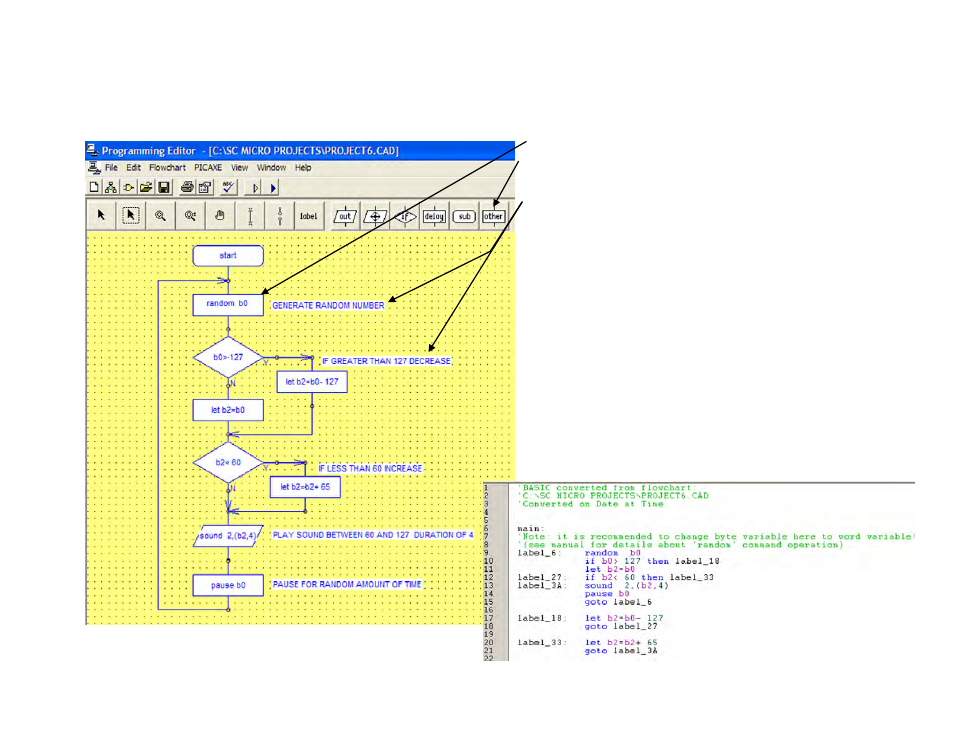Click the 'IF LESS THAN 60 INCREASE' label
954x737 pixels.
(x=371, y=468)
